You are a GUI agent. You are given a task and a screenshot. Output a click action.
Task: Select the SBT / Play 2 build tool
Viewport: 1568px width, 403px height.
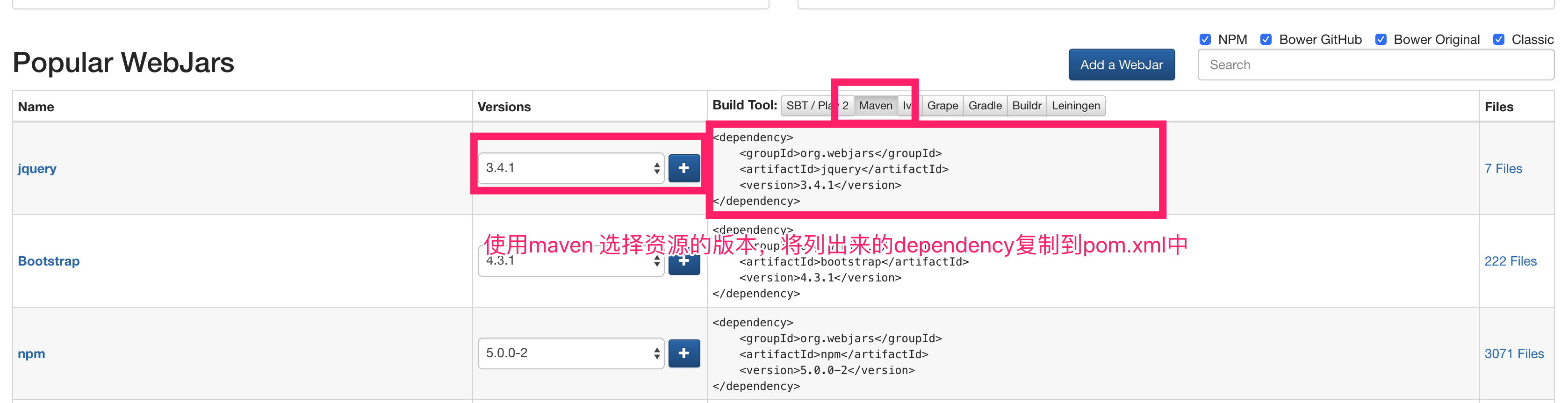click(x=817, y=106)
